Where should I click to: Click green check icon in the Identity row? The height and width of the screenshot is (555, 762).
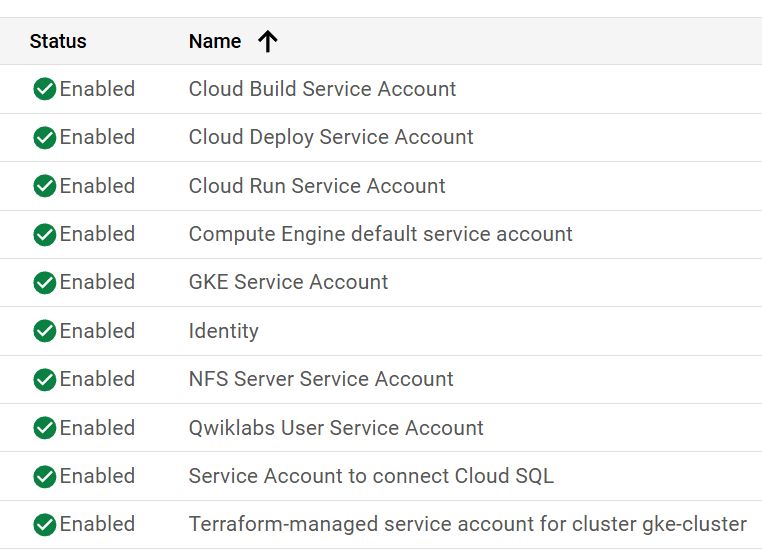45,331
